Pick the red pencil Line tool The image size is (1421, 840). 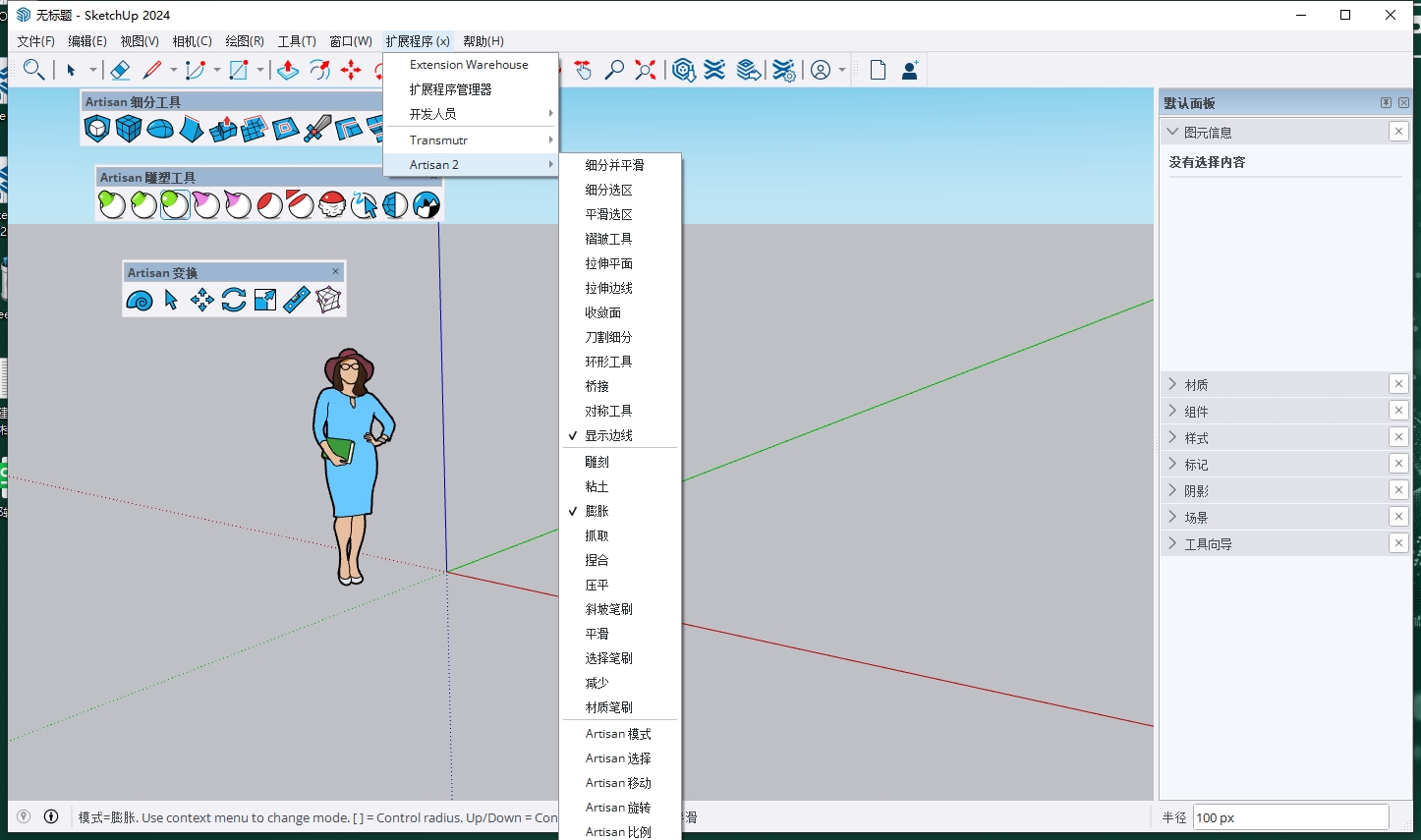[x=151, y=70]
